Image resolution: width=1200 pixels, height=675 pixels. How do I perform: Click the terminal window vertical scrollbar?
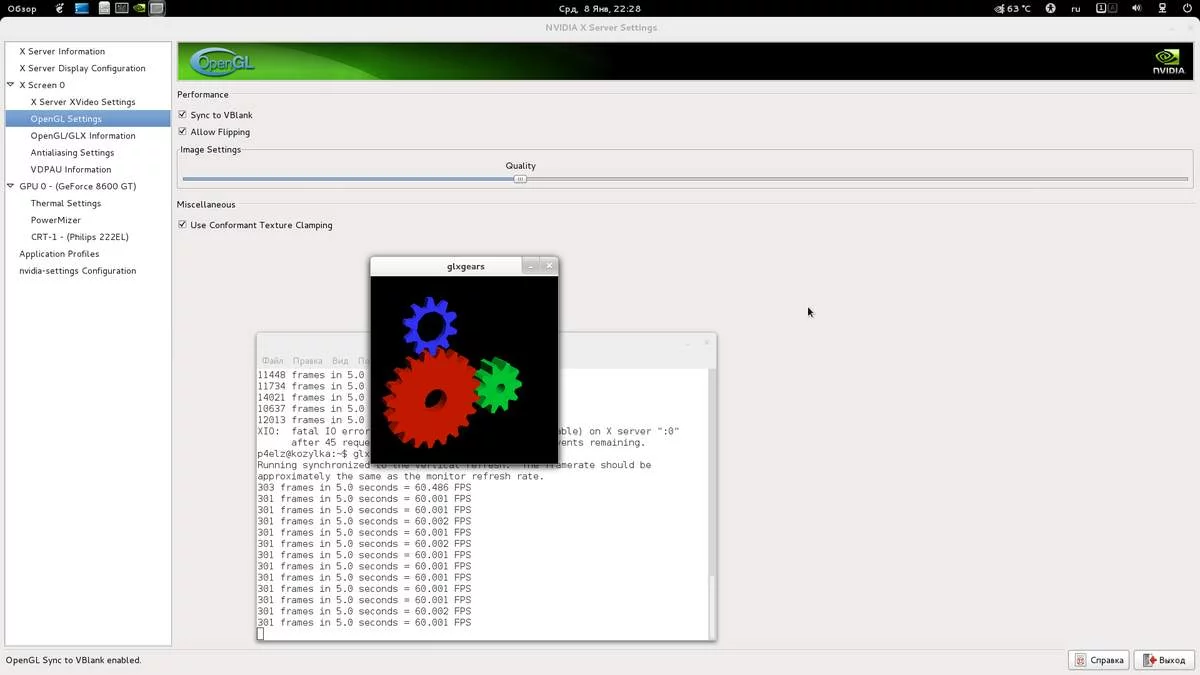click(x=712, y=503)
